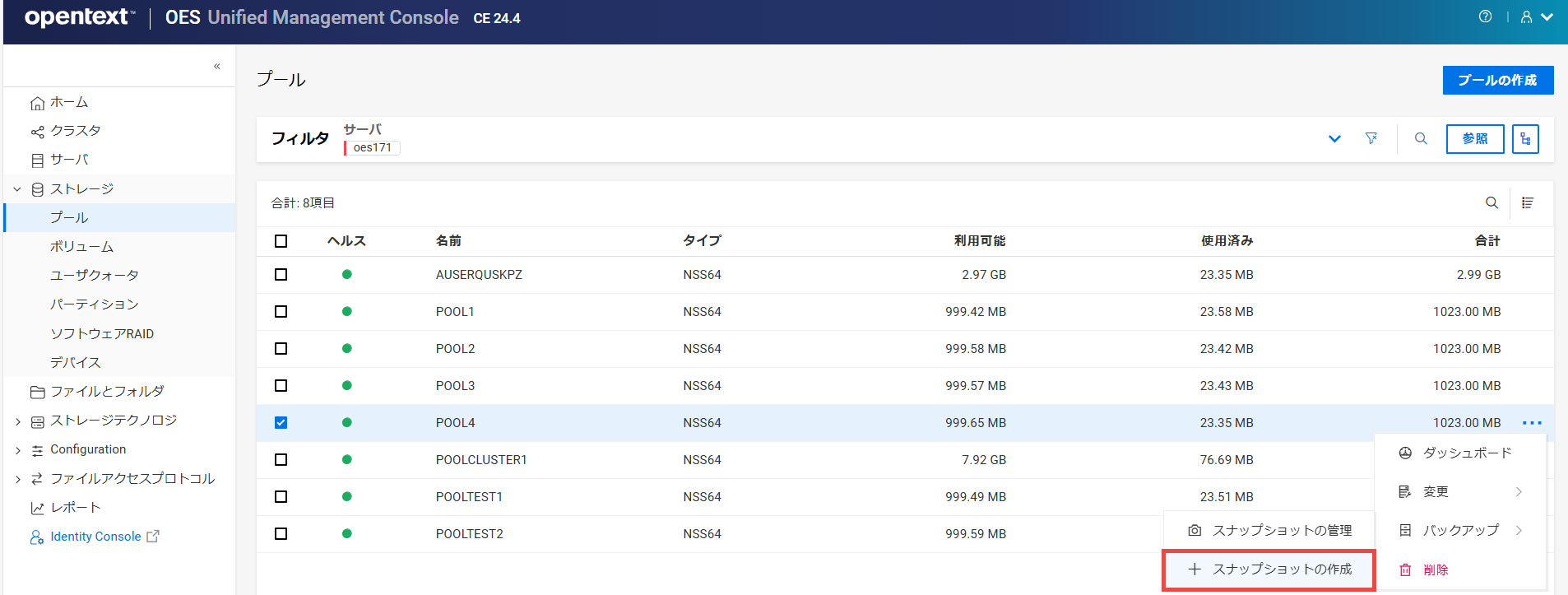Go to ボリューム in the sidebar
Screen dimensions: 1568x595
point(81,247)
